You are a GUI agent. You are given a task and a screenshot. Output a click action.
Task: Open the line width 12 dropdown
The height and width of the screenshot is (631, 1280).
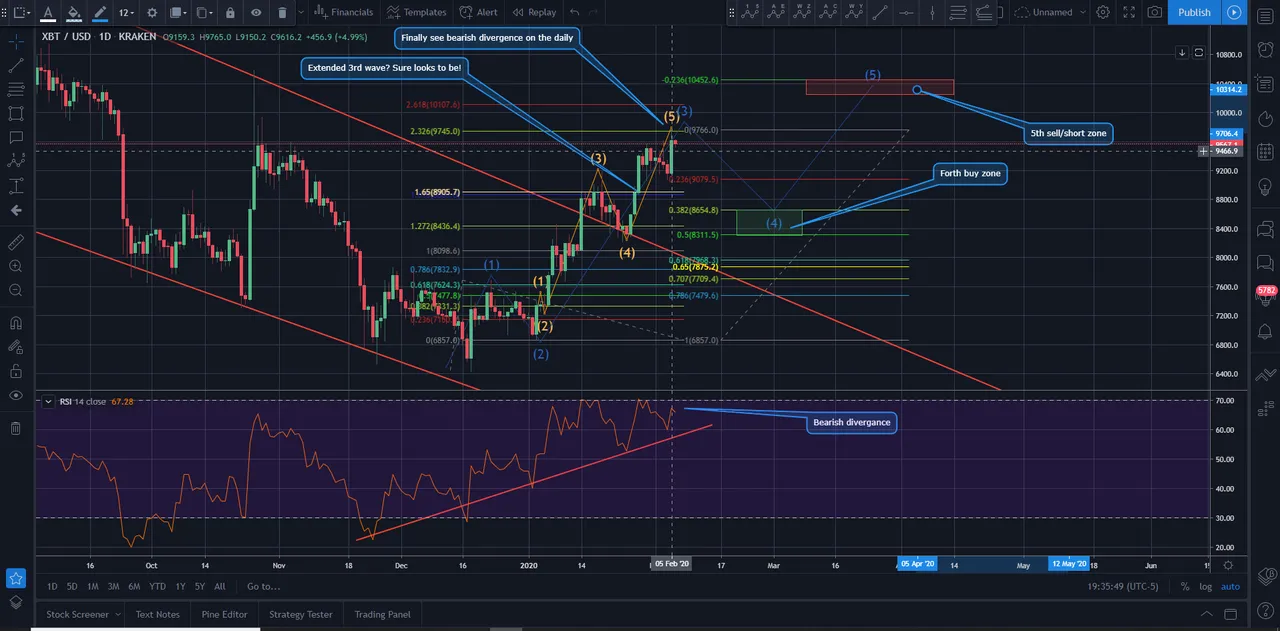(x=126, y=13)
